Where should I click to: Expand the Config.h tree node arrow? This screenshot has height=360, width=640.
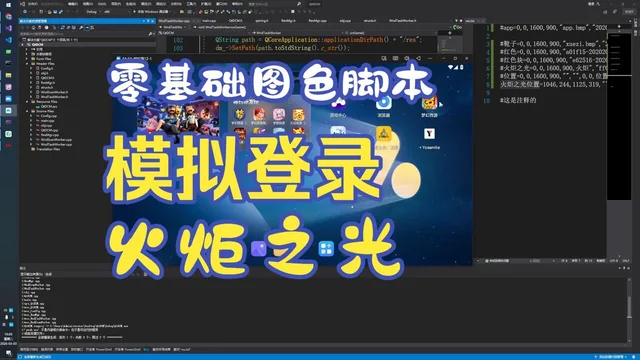31,69
